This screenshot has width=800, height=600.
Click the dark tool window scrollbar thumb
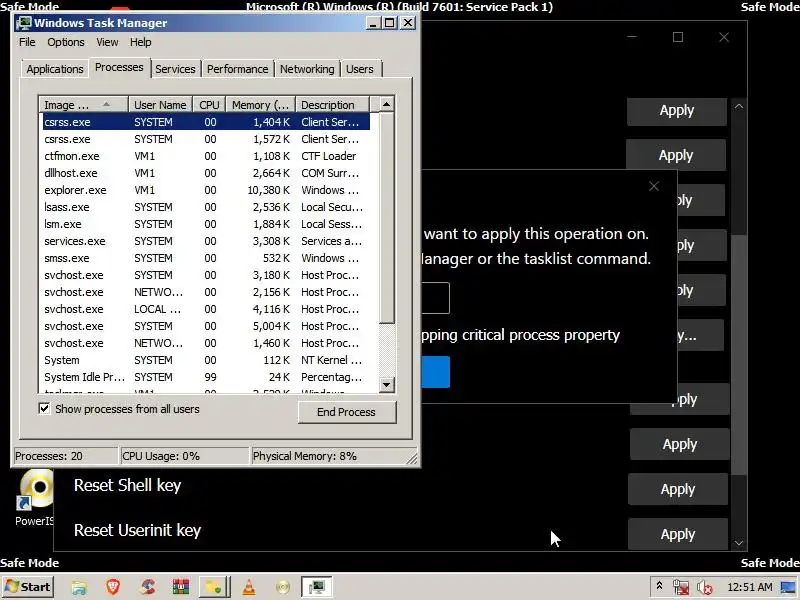[738, 353]
